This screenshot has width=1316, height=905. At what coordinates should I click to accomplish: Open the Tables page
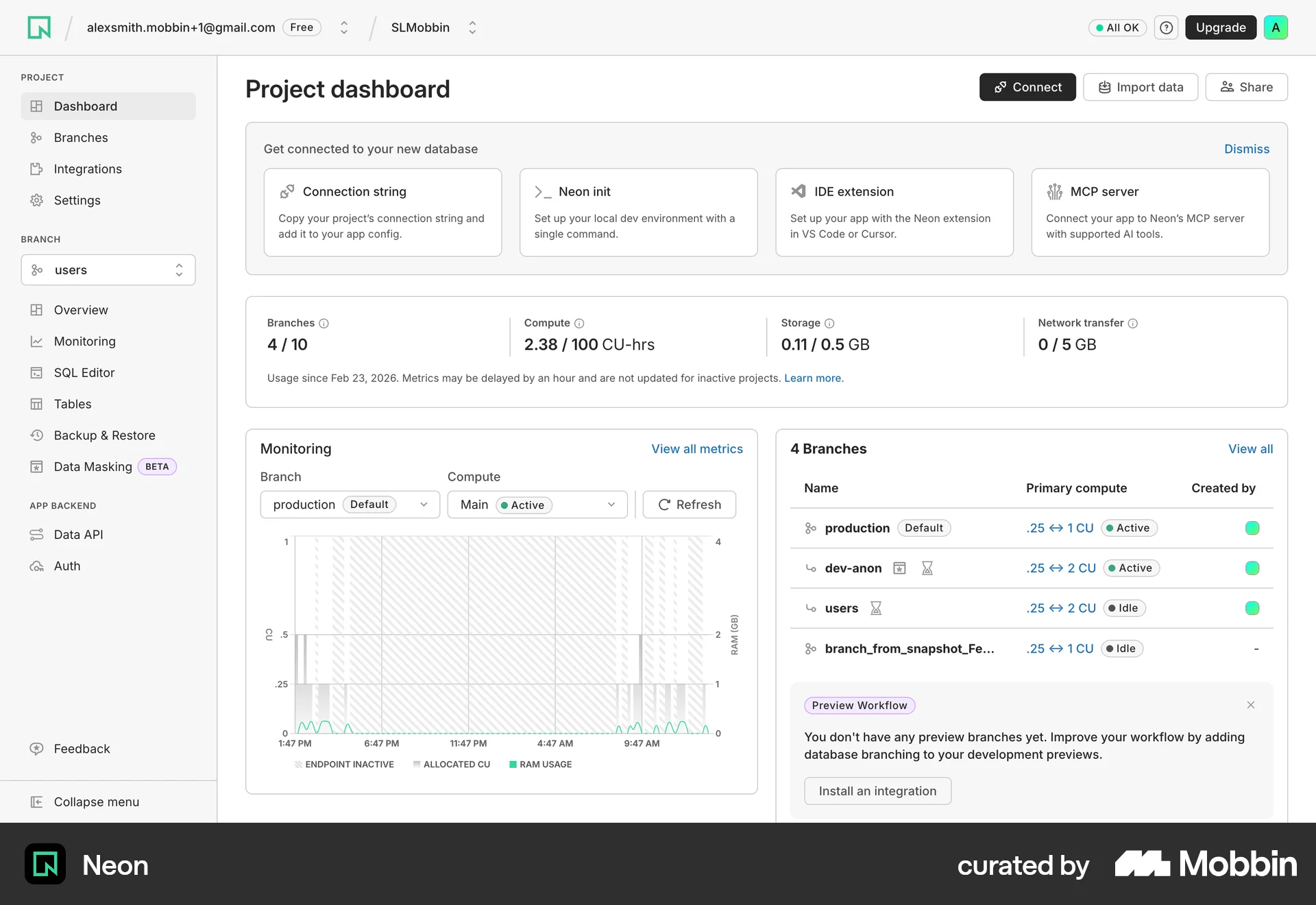pyautogui.click(x=108, y=405)
